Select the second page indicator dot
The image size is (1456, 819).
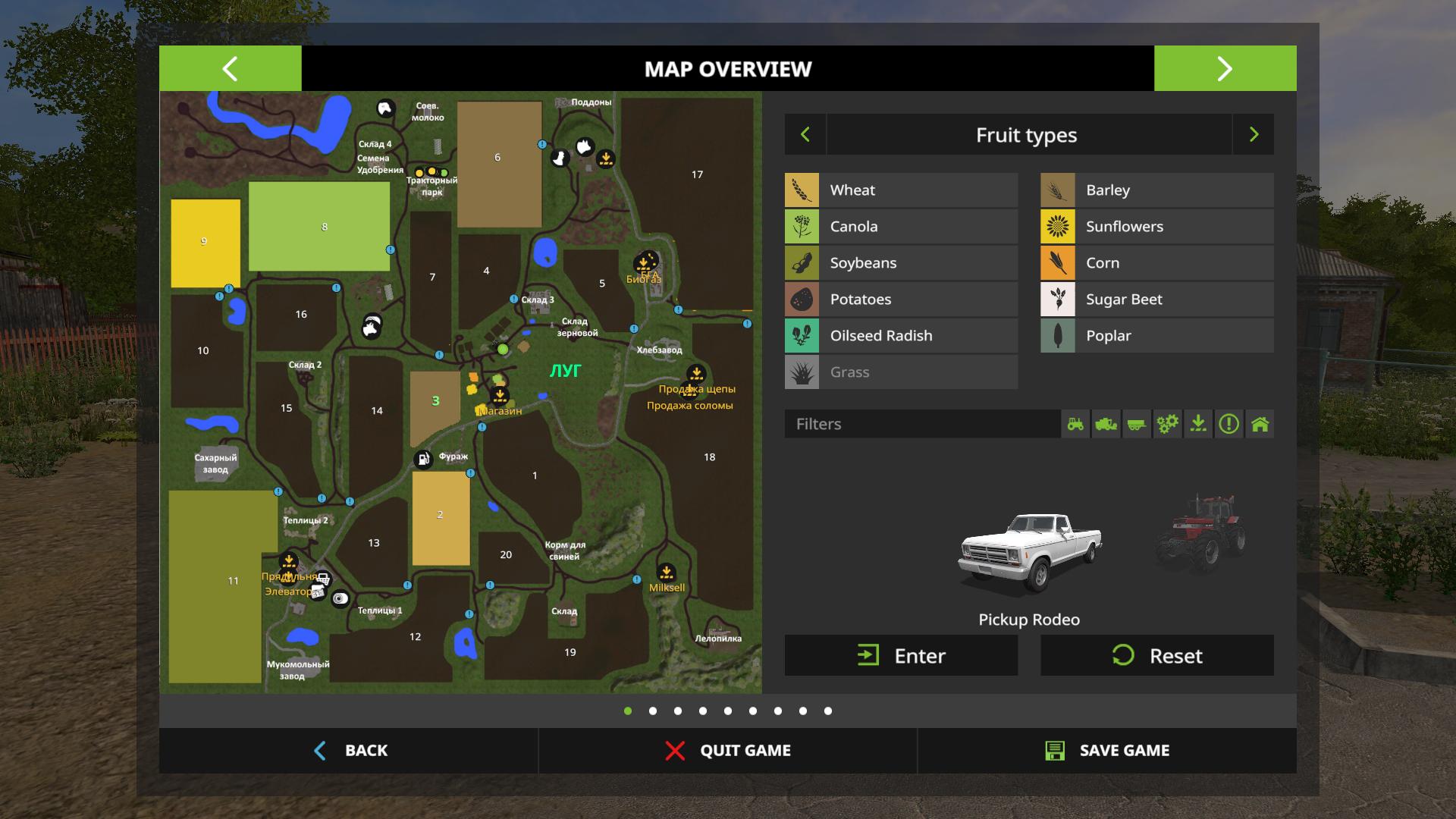653,711
